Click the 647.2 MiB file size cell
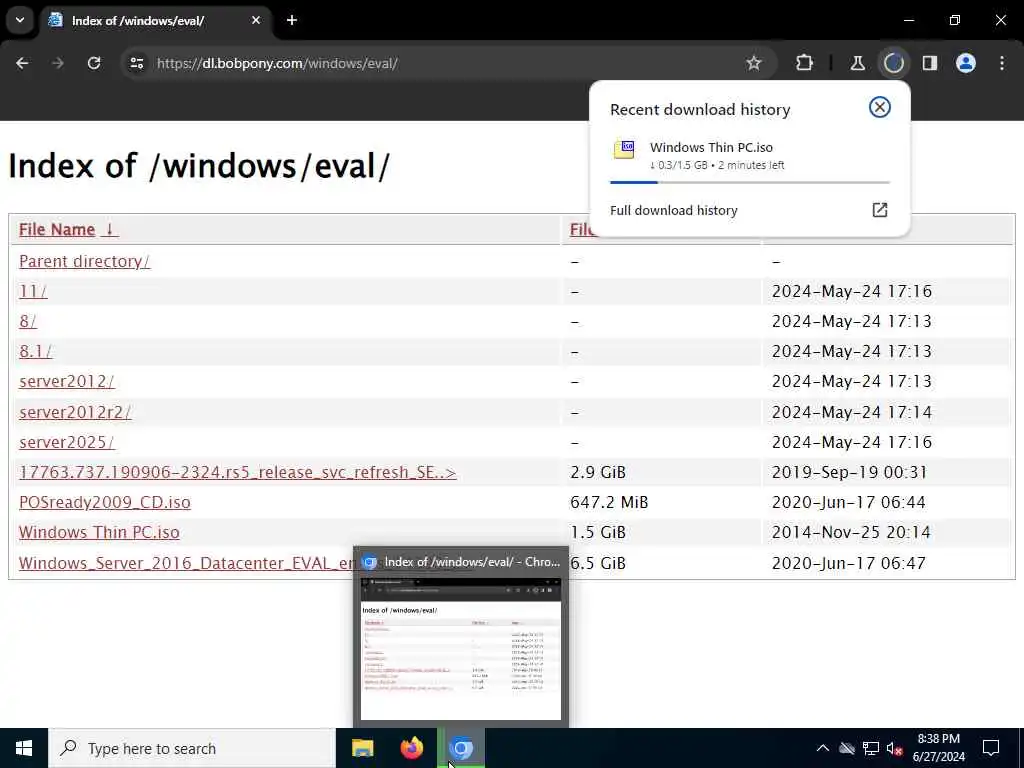The height and width of the screenshot is (768, 1024). point(609,502)
